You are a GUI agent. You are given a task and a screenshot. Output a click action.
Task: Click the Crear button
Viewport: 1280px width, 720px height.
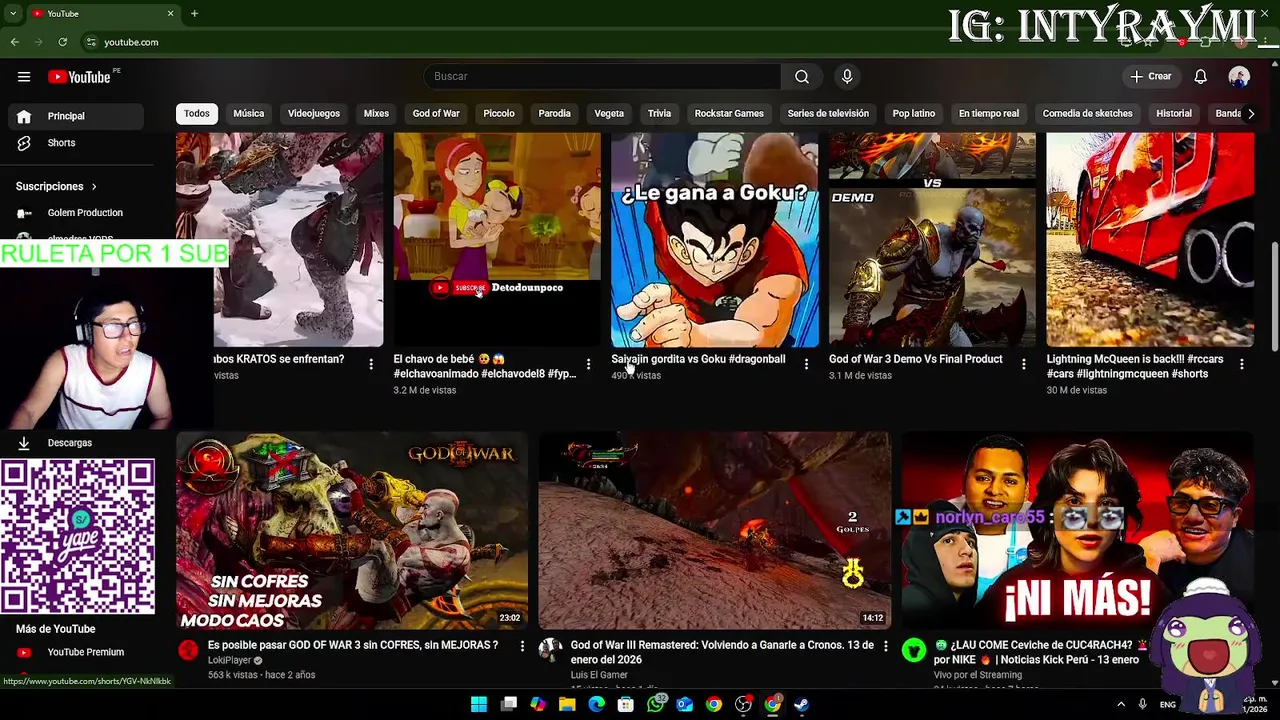click(x=1151, y=77)
